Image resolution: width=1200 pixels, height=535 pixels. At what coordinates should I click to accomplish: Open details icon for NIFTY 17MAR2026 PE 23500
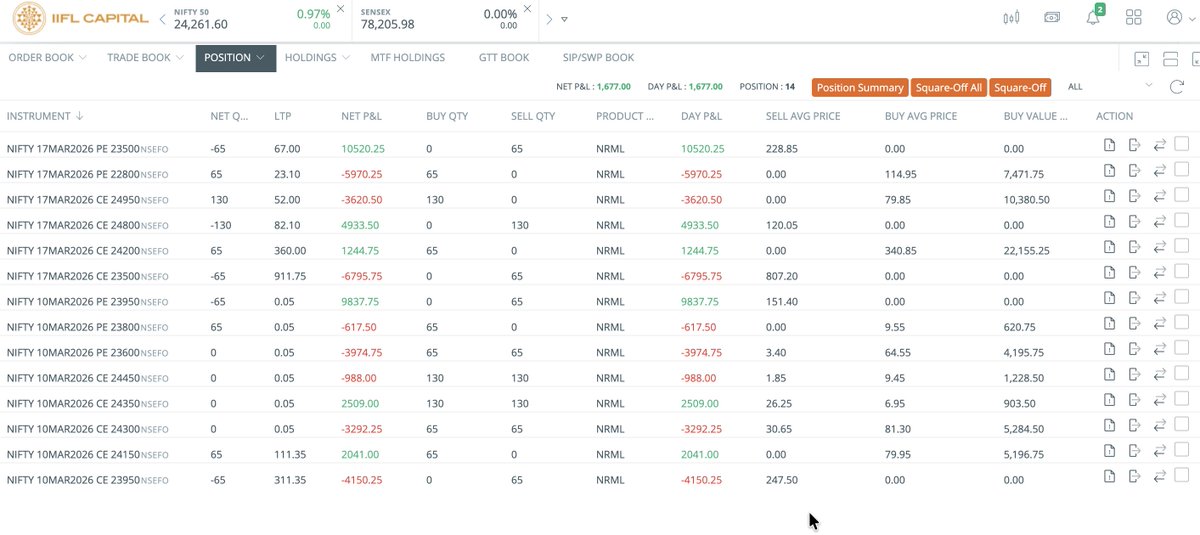pyautogui.click(x=1110, y=144)
